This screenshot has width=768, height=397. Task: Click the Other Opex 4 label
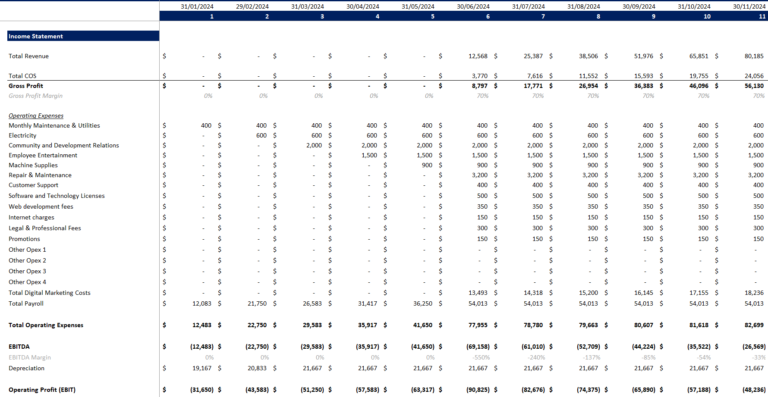pos(27,282)
